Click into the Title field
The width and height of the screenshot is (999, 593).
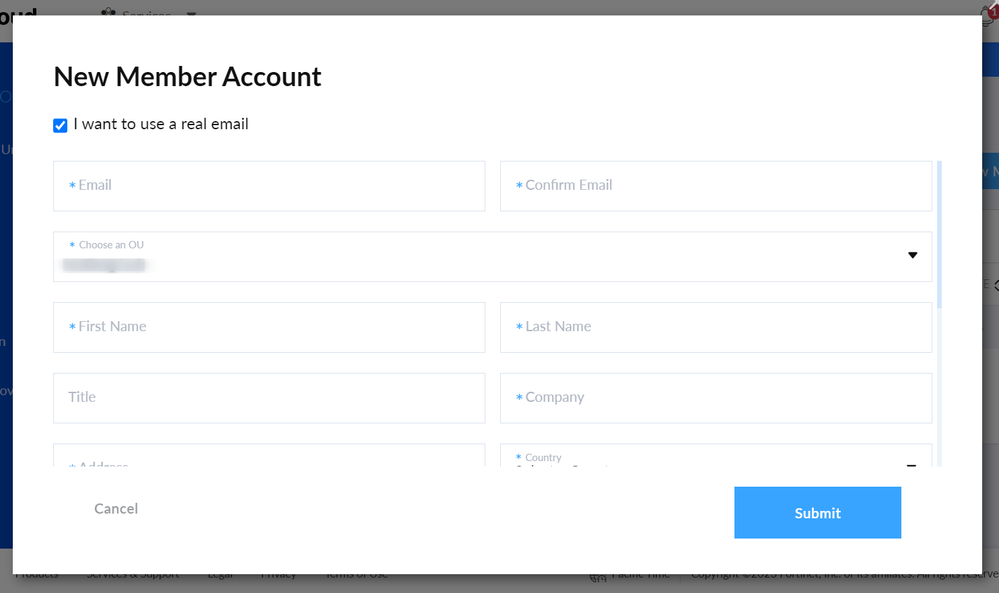click(x=269, y=398)
